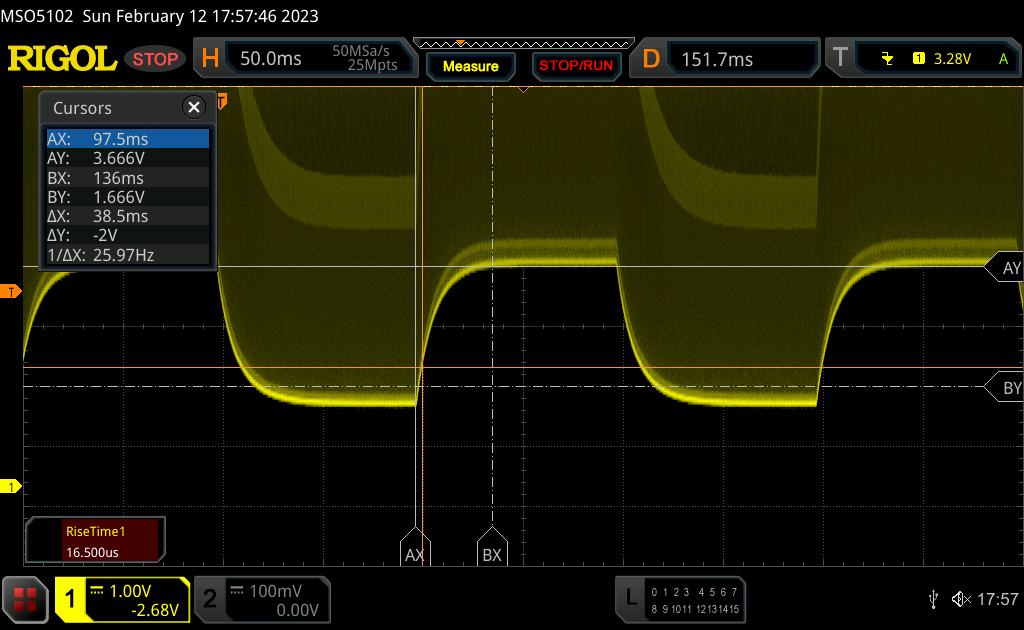The height and width of the screenshot is (630, 1024).
Task: Enable channel 2 (100mV)
Action: pyautogui.click(x=263, y=599)
